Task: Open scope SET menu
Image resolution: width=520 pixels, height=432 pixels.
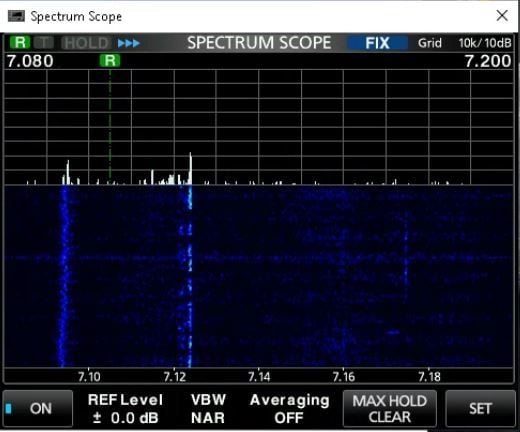Action: click(480, 409)
